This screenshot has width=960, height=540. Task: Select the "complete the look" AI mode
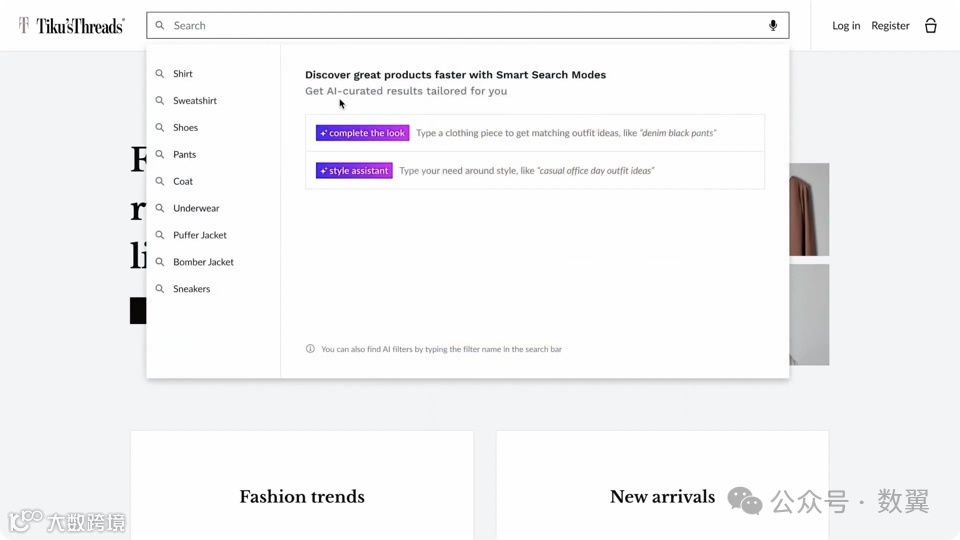pyautogui.click(x=362, y=133)
